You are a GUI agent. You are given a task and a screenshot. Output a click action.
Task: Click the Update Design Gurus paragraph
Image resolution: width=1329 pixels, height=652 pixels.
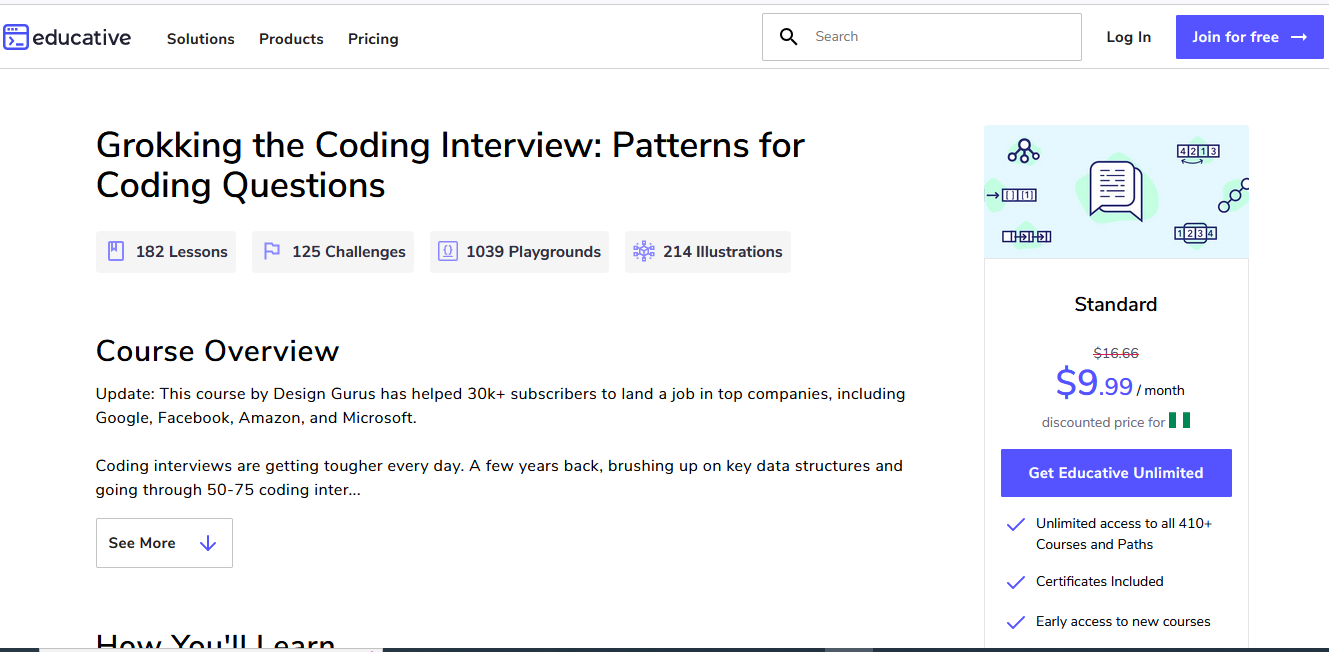[x=501, y=406]
